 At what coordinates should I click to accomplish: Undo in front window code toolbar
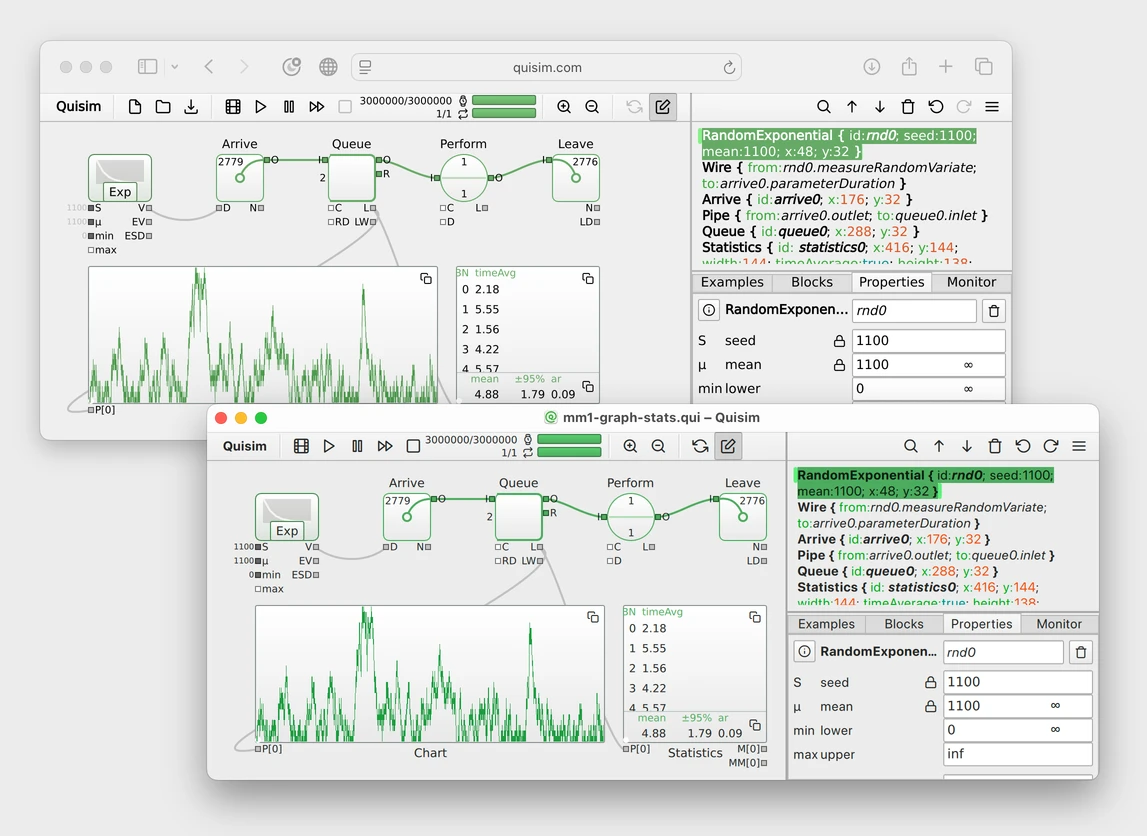click(x=1023, y=446)
